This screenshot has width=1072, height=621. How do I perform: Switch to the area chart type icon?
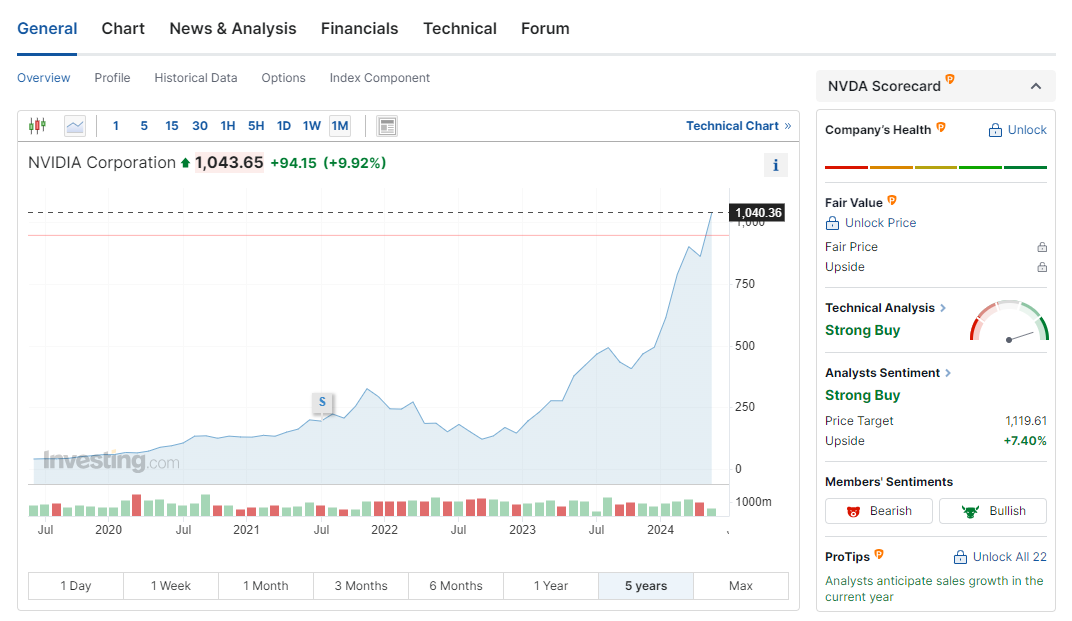coord(75,126)
